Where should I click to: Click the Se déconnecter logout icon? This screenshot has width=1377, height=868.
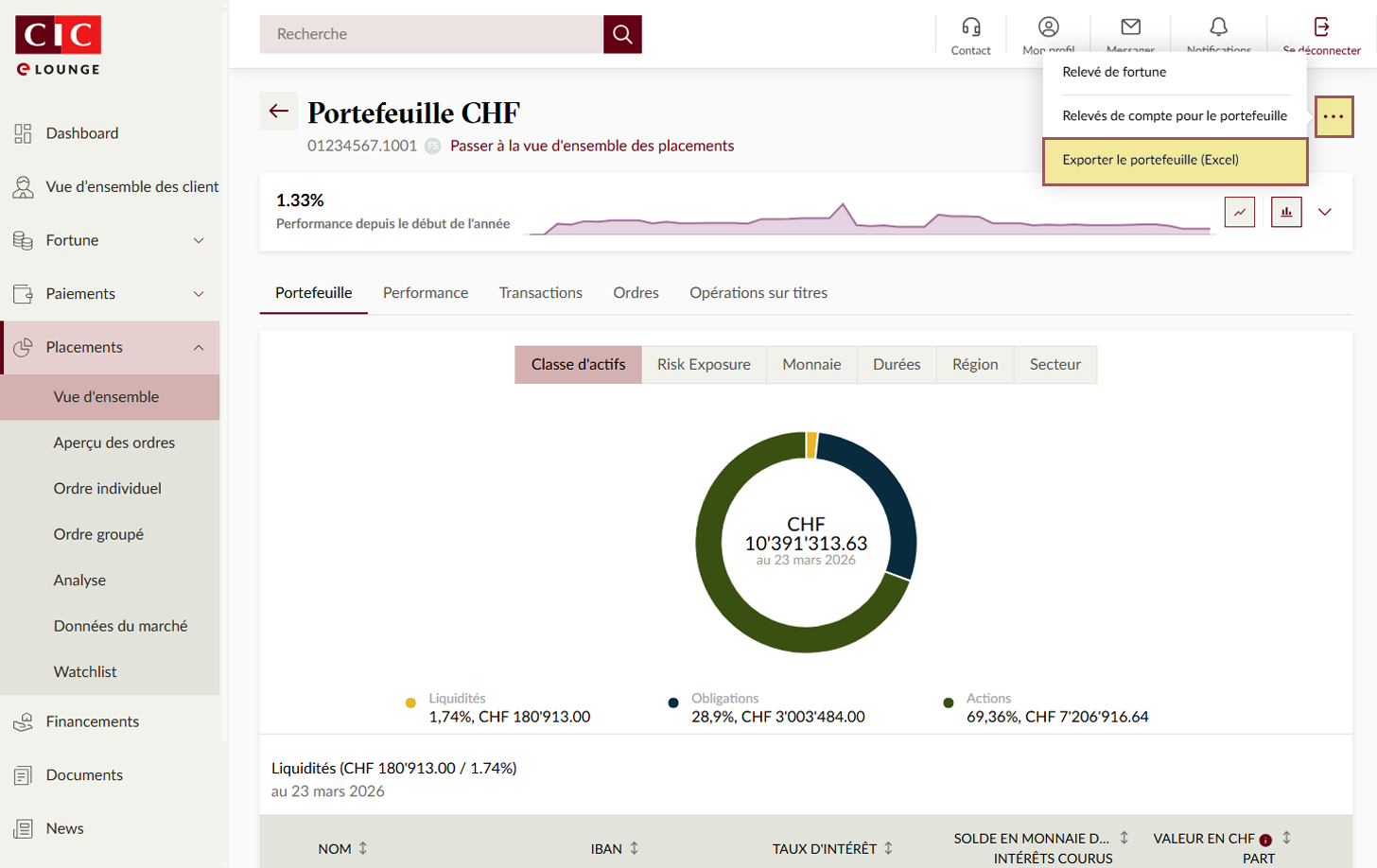1321,27
